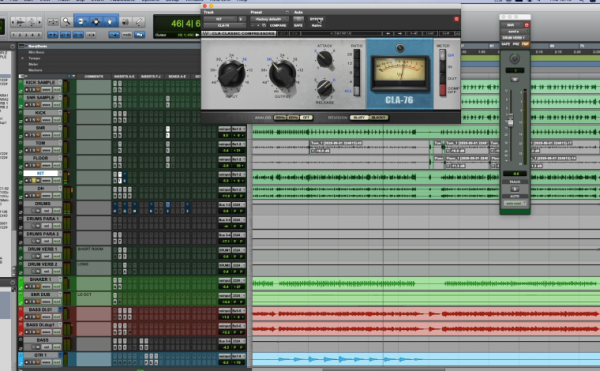The height and width of the screenshot is (371, 600).
Task: Select BLACKY revision
Action: point(378,117)
